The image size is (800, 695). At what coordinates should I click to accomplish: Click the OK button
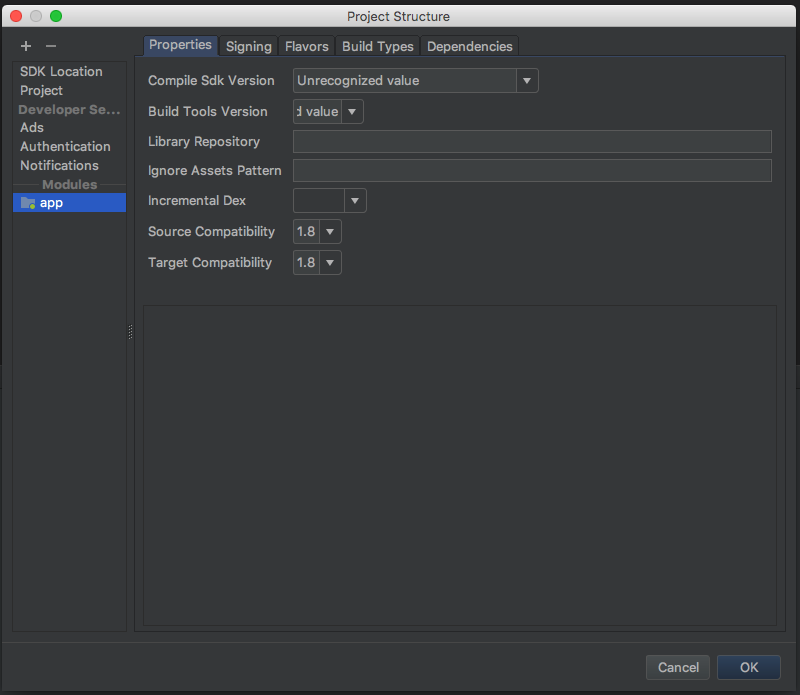(x=748, y=667)
